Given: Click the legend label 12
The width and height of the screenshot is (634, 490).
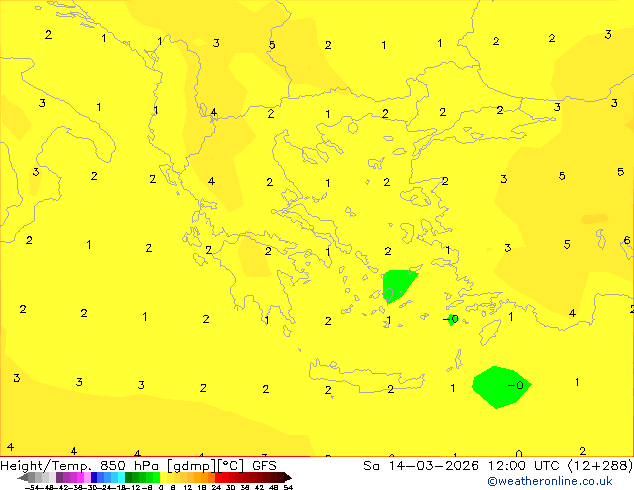Looking at the screenshot, I should [188, 487].
